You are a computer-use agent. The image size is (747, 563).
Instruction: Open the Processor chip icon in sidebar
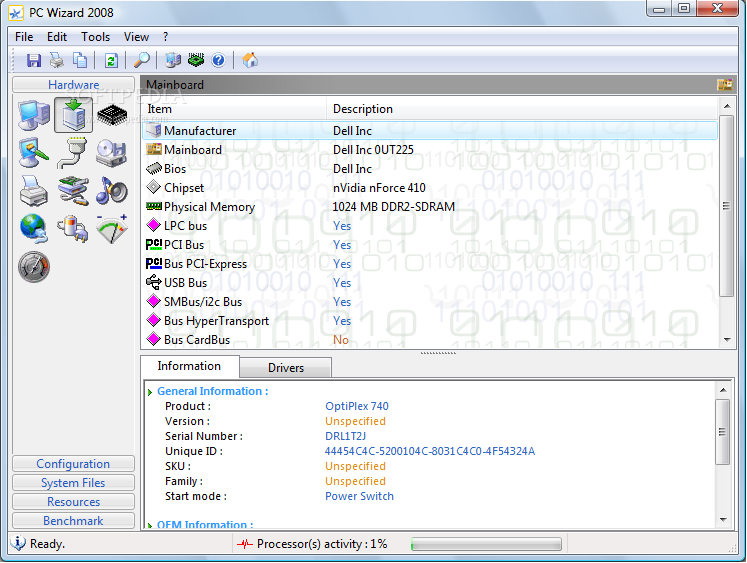(112, 115)
